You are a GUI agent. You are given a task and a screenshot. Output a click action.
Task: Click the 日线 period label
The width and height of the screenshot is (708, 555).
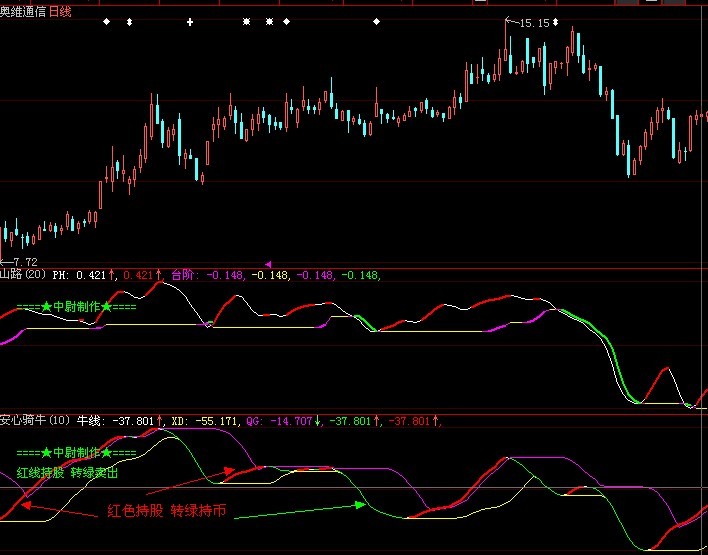60,11
